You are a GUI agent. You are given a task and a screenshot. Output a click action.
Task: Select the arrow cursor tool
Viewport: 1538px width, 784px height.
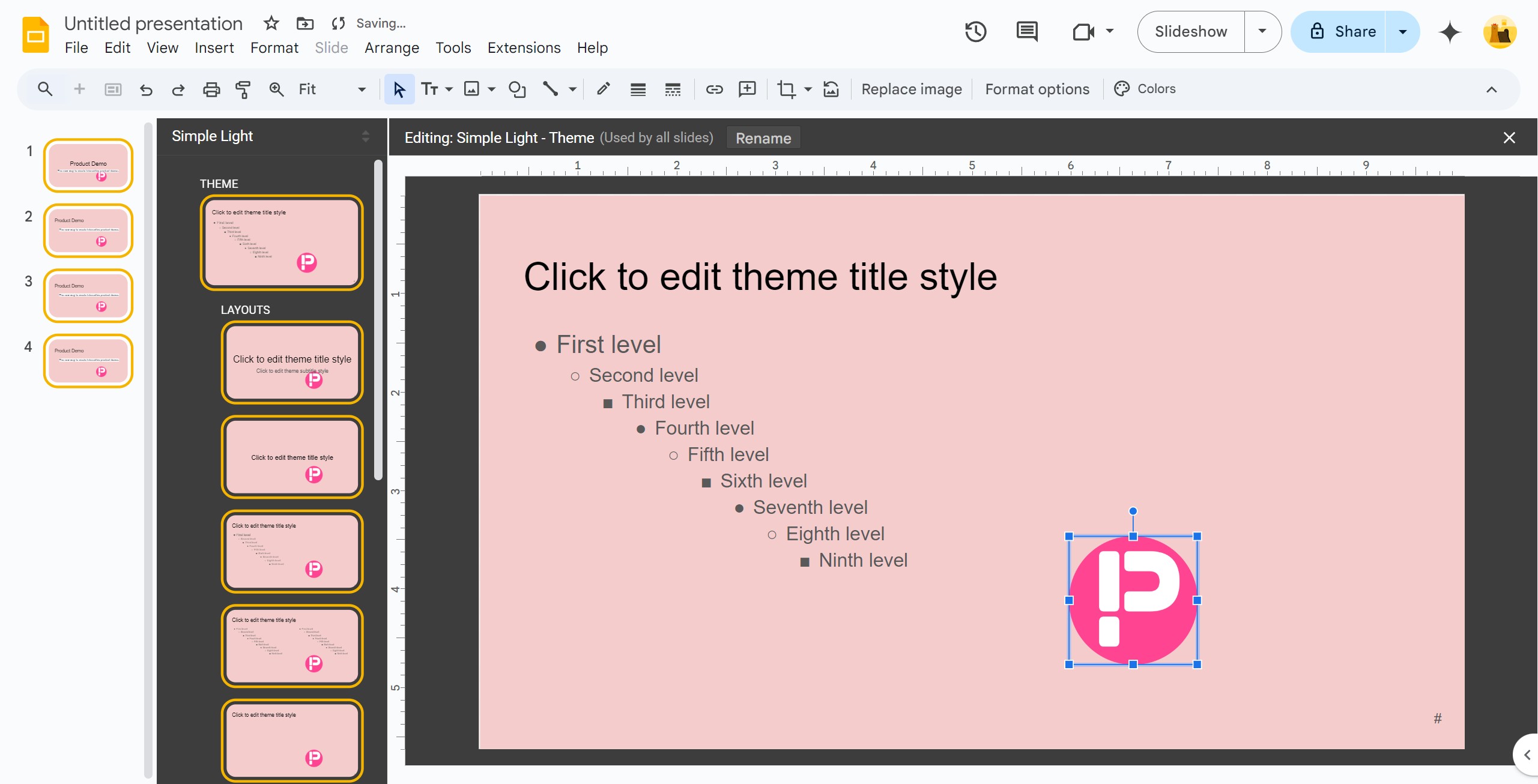click(x=399, y=89)
